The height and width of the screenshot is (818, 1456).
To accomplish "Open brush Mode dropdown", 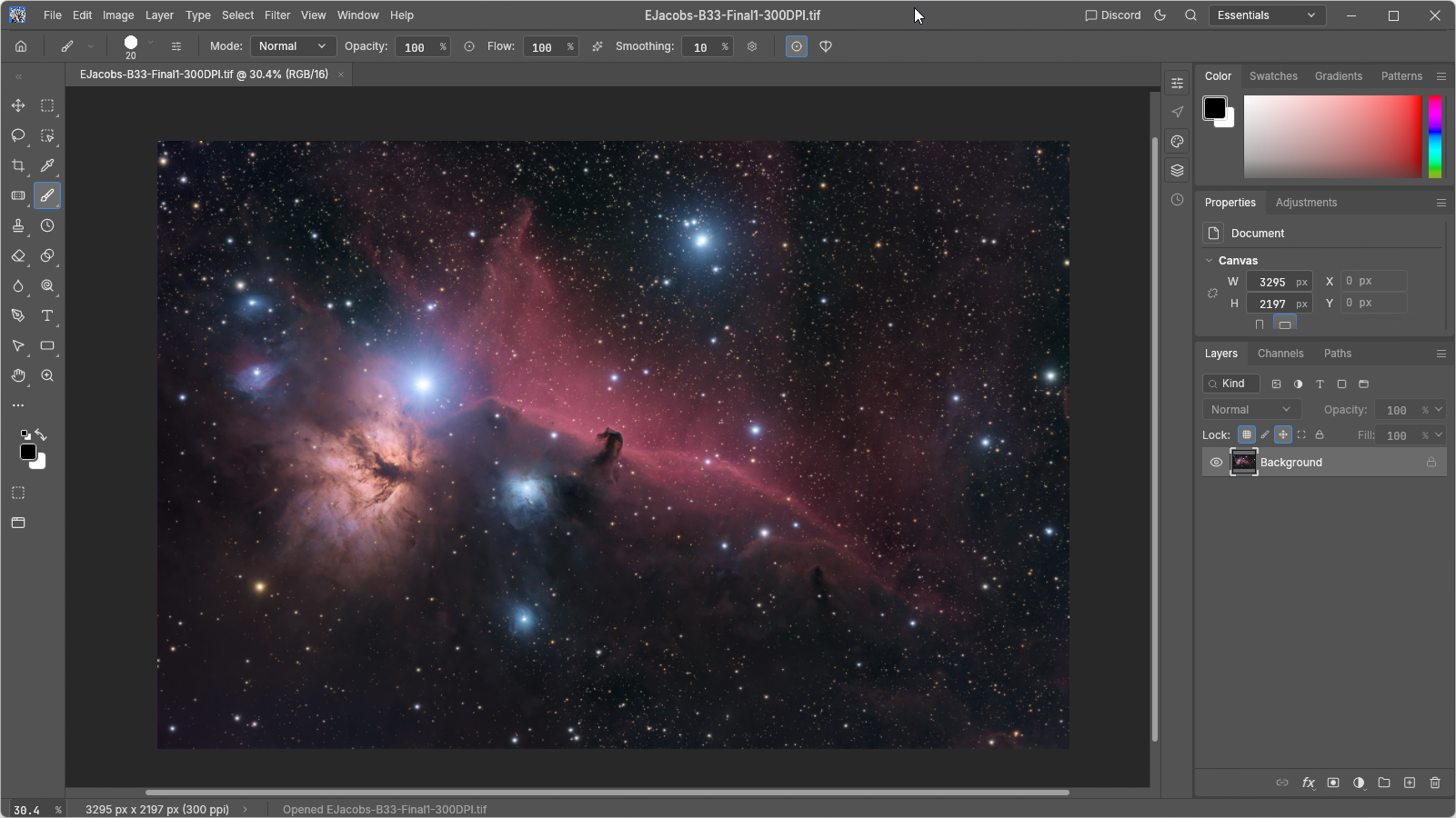I will pyautogui.click(x=293, y=46).
